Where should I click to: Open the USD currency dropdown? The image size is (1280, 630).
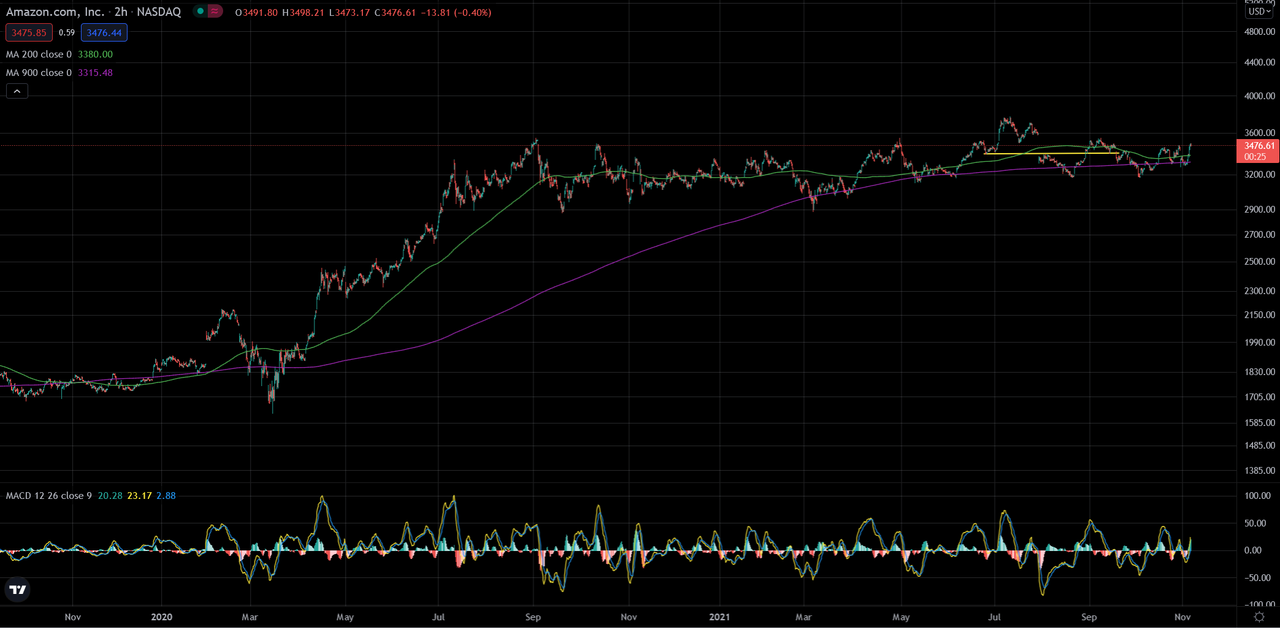(1259, 11)
